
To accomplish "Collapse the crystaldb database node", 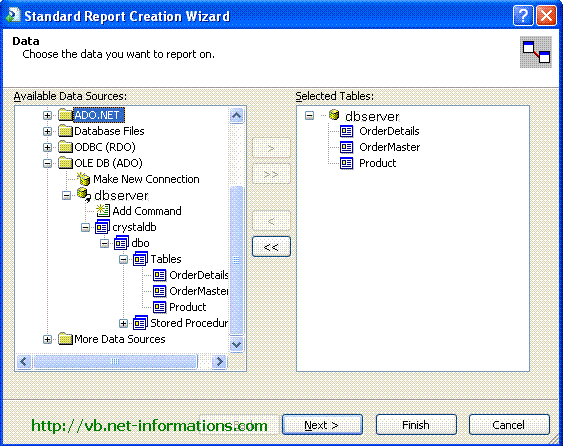I will click(85, 227).
